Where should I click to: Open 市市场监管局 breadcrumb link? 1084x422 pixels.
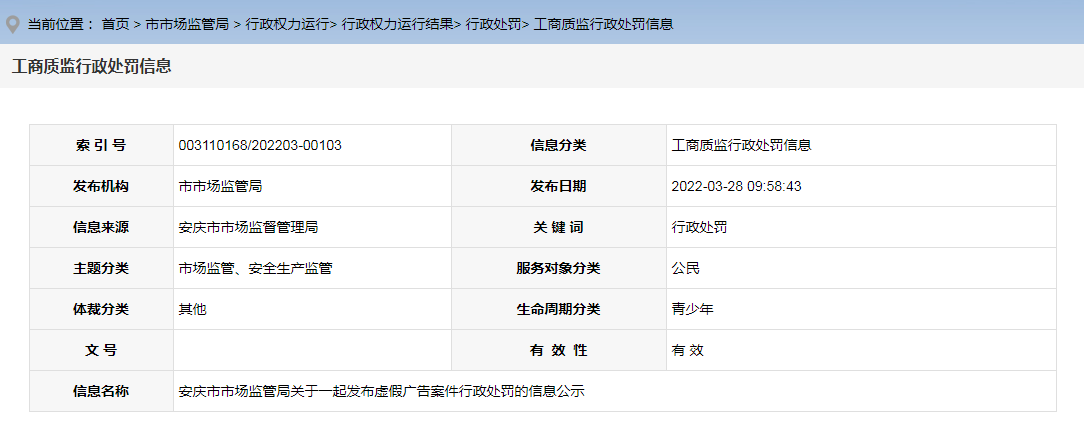(187, 23)
